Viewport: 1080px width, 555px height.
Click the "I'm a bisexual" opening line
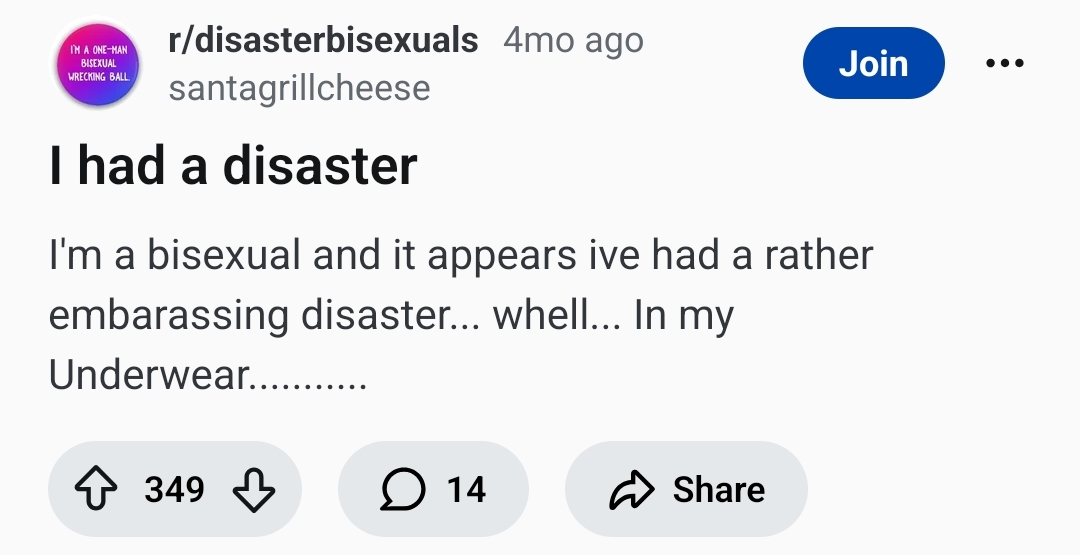coord(175,255)
